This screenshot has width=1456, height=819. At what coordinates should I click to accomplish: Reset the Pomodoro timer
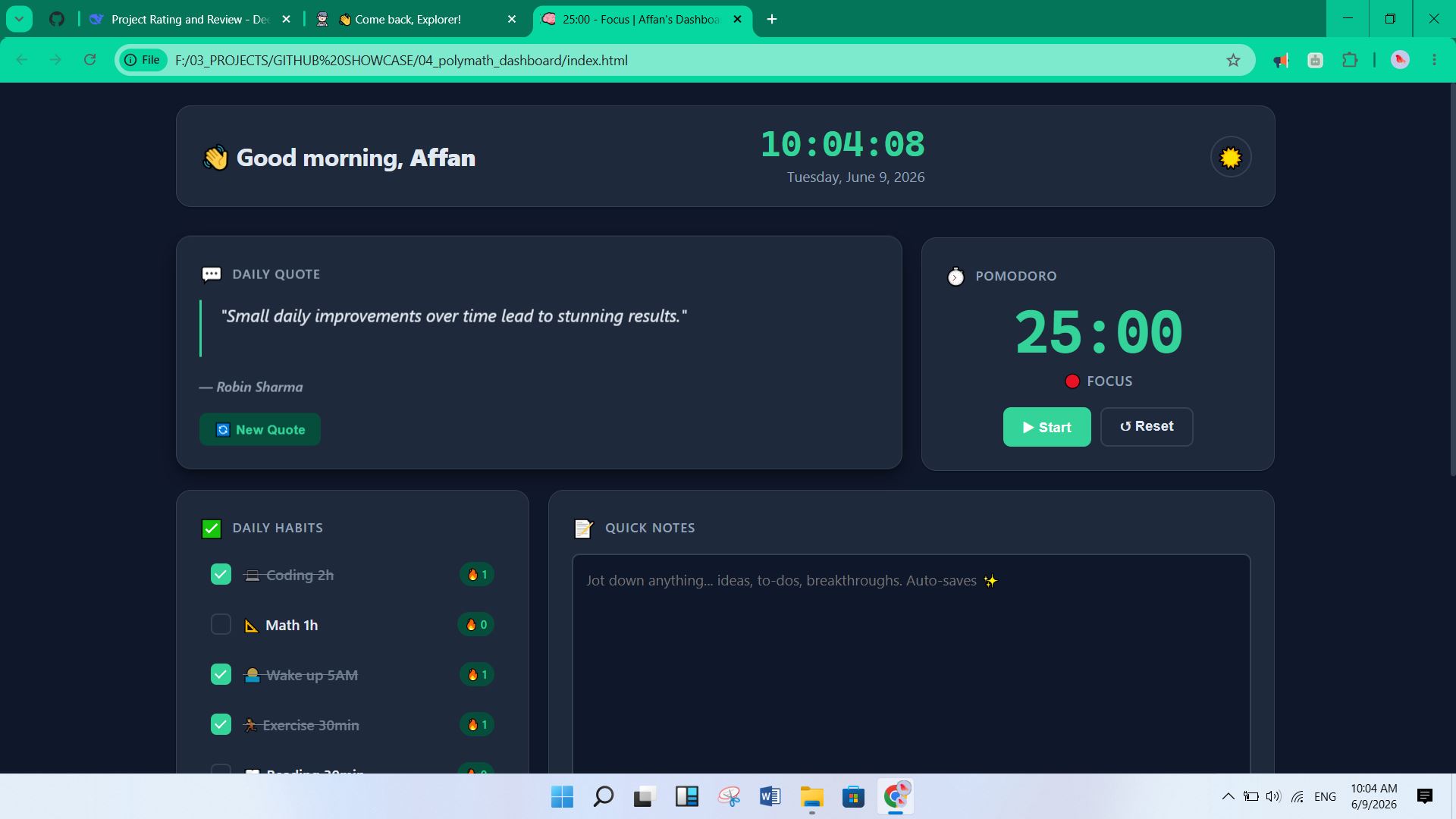[x=1146, y=427]
